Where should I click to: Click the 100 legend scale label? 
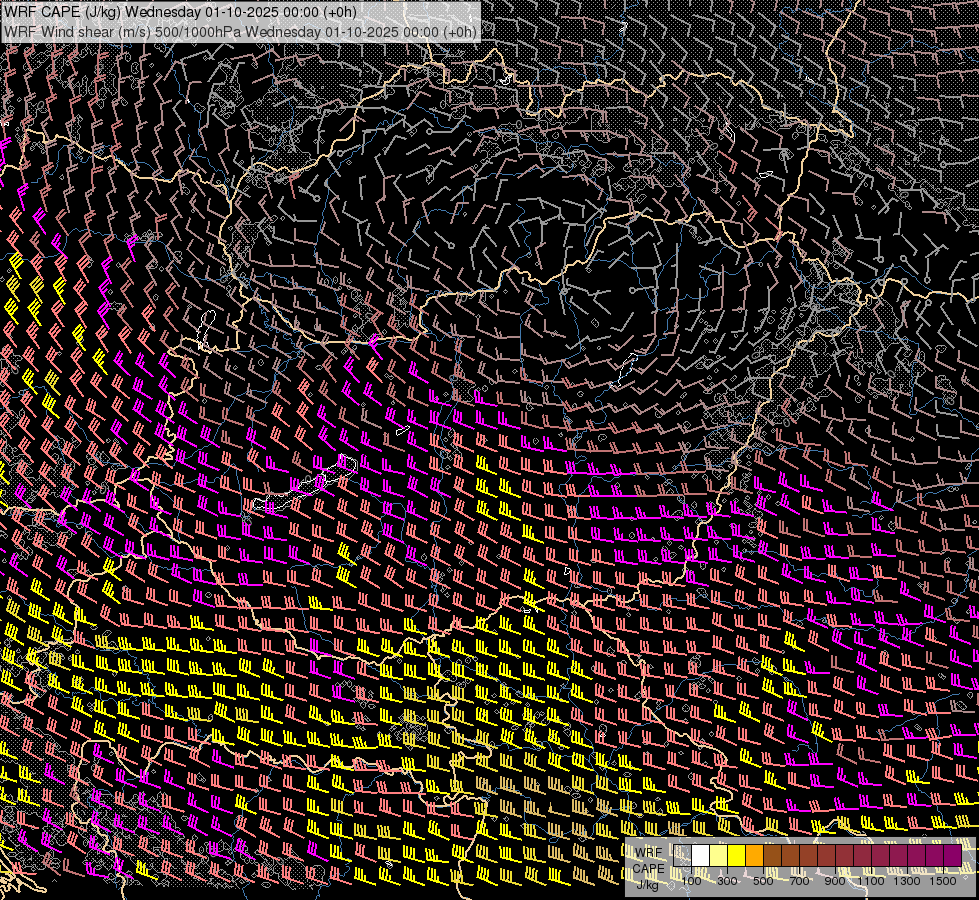pyautogui.click(x=691, y=881)
